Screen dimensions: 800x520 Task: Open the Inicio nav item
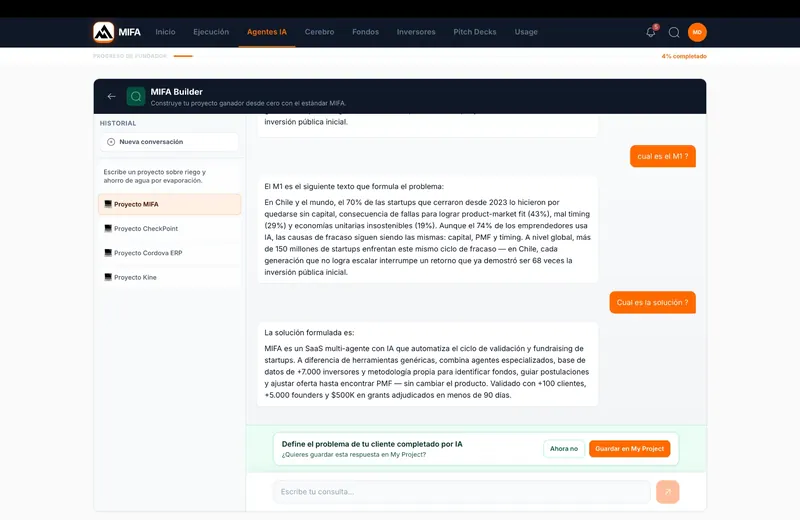click(x=165, y=32)
